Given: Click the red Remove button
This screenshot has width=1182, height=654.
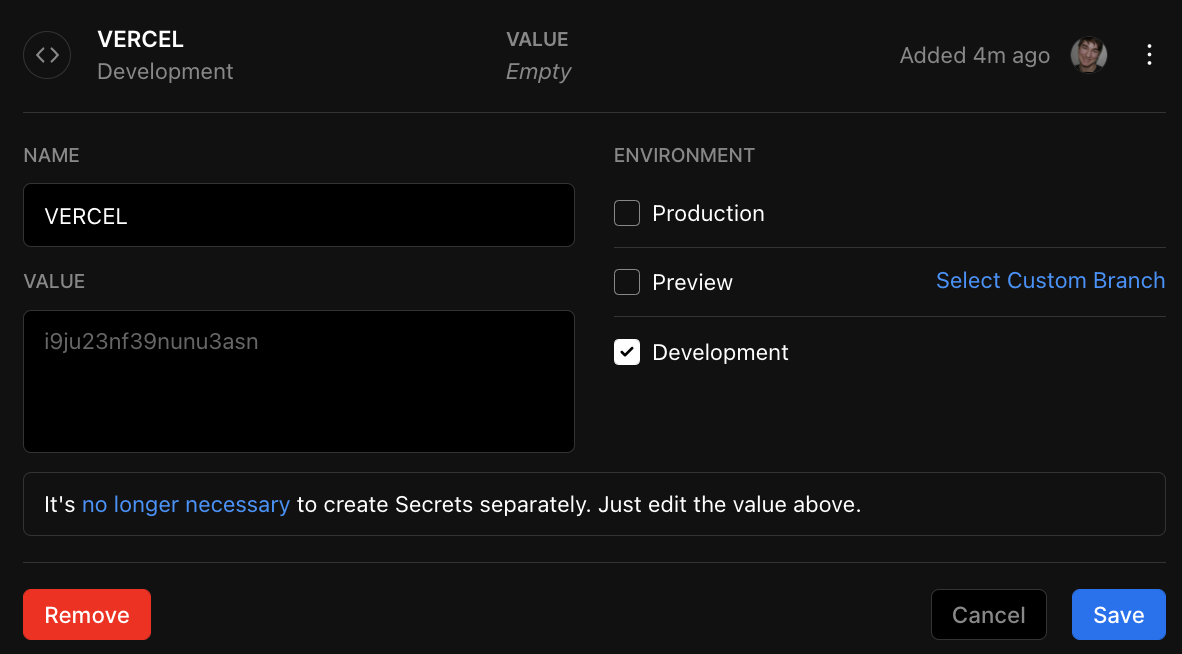Looking at the screenshot, I should click(87, 615).
